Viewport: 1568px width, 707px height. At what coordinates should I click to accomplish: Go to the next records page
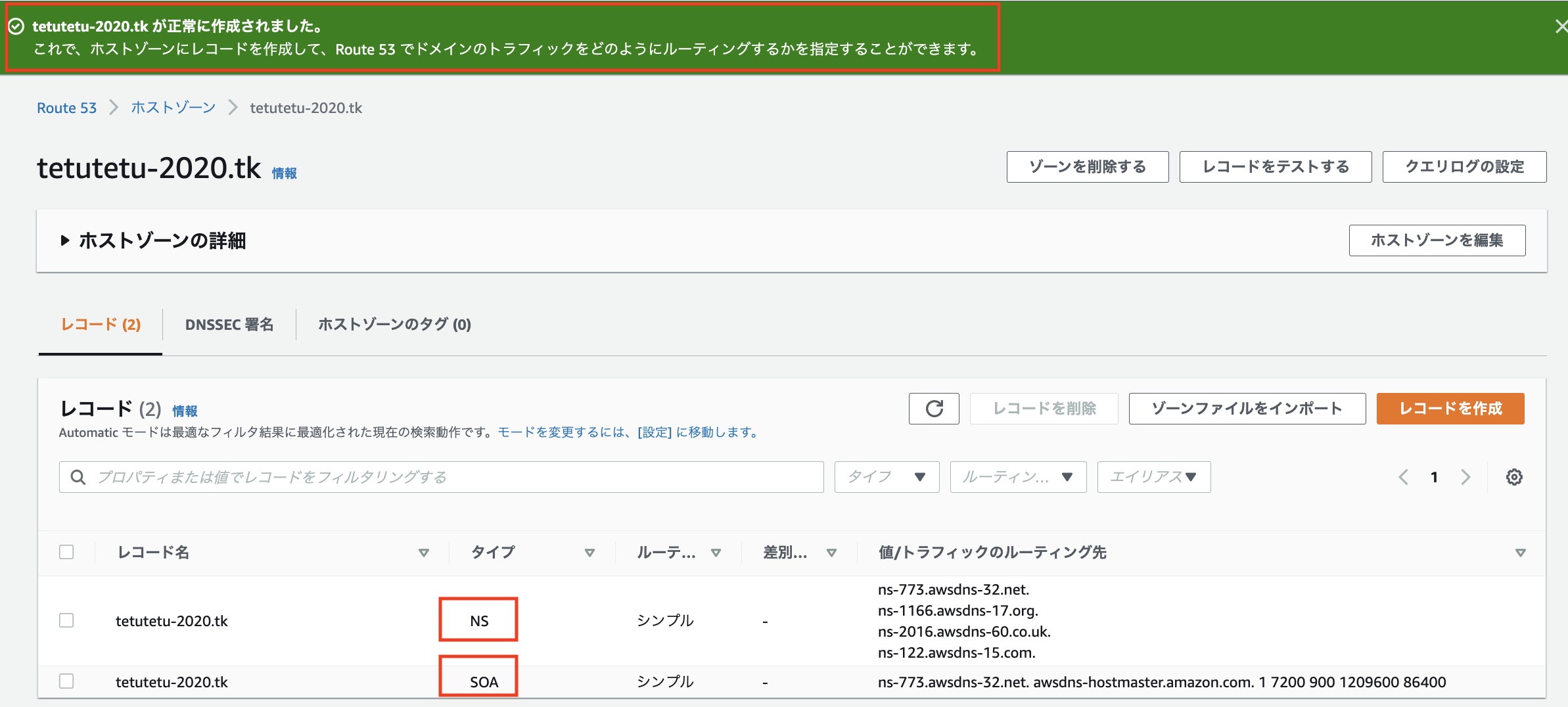coord(1465,477)
